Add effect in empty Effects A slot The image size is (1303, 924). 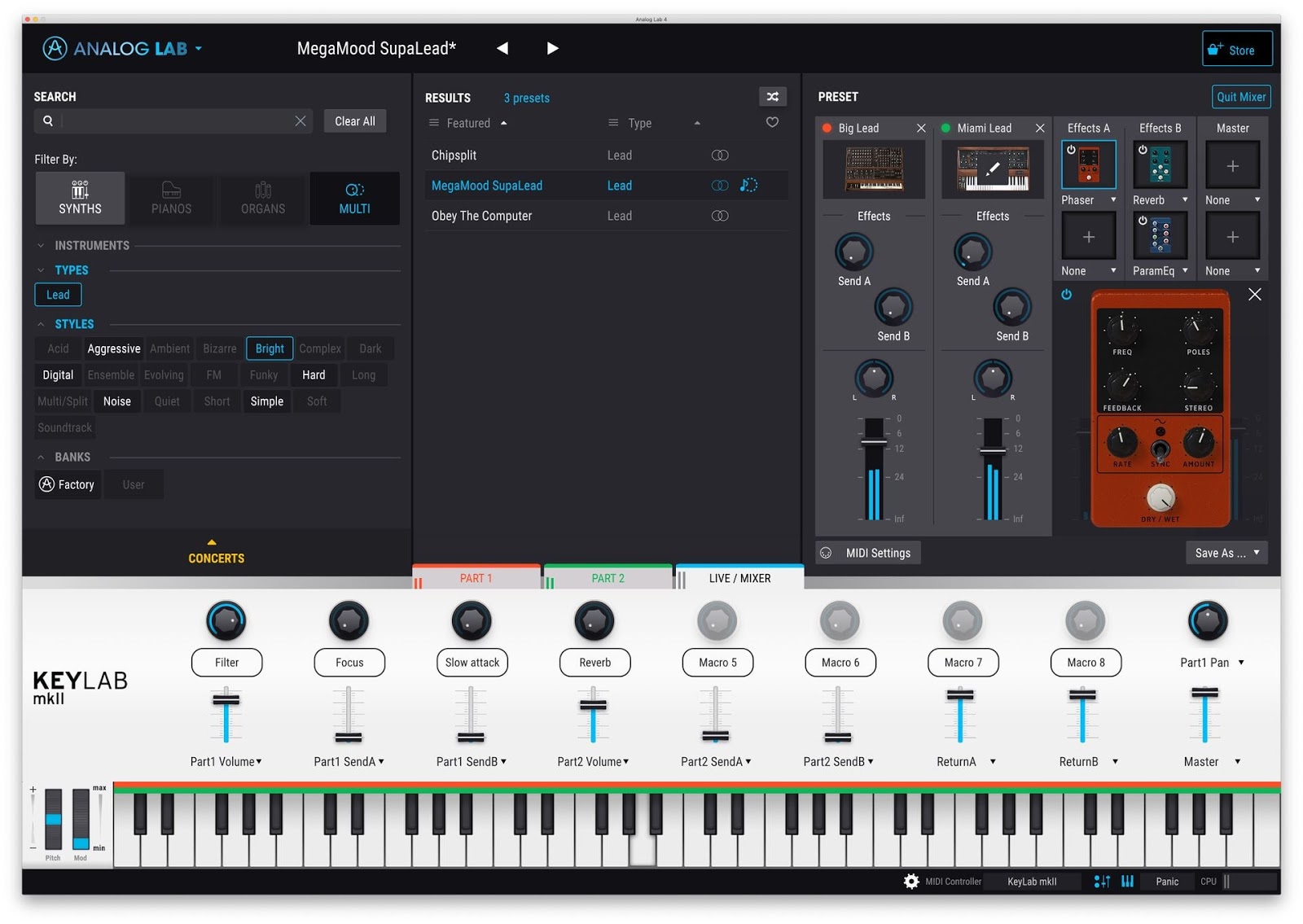pos(1089,237)
